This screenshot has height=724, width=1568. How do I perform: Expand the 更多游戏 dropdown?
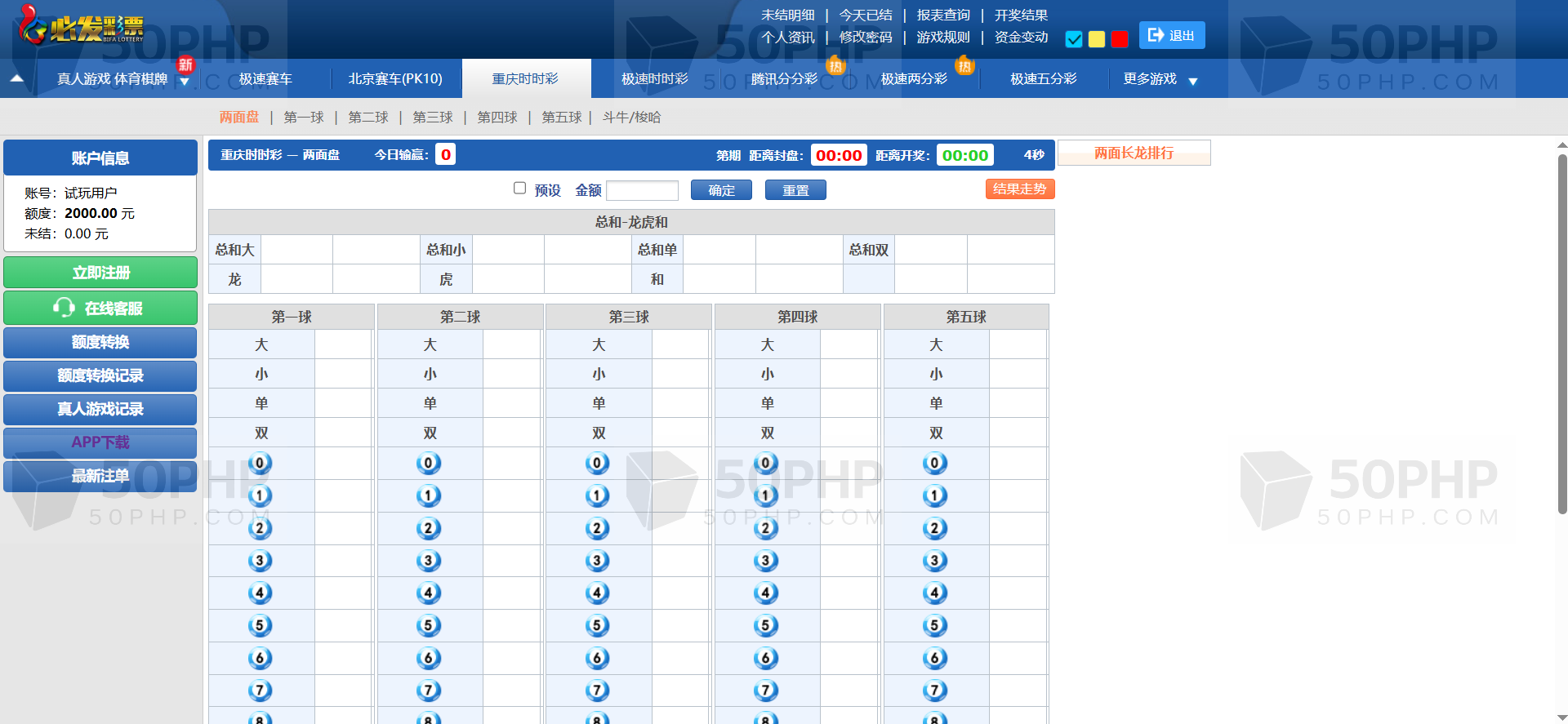click(x=1192, y=81)
